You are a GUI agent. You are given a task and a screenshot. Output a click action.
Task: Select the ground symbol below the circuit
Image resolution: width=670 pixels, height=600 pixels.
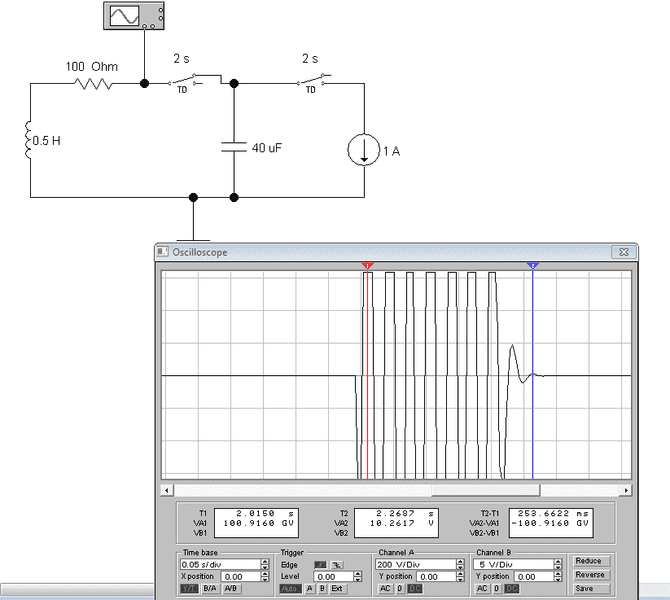(x=192, y=230)
